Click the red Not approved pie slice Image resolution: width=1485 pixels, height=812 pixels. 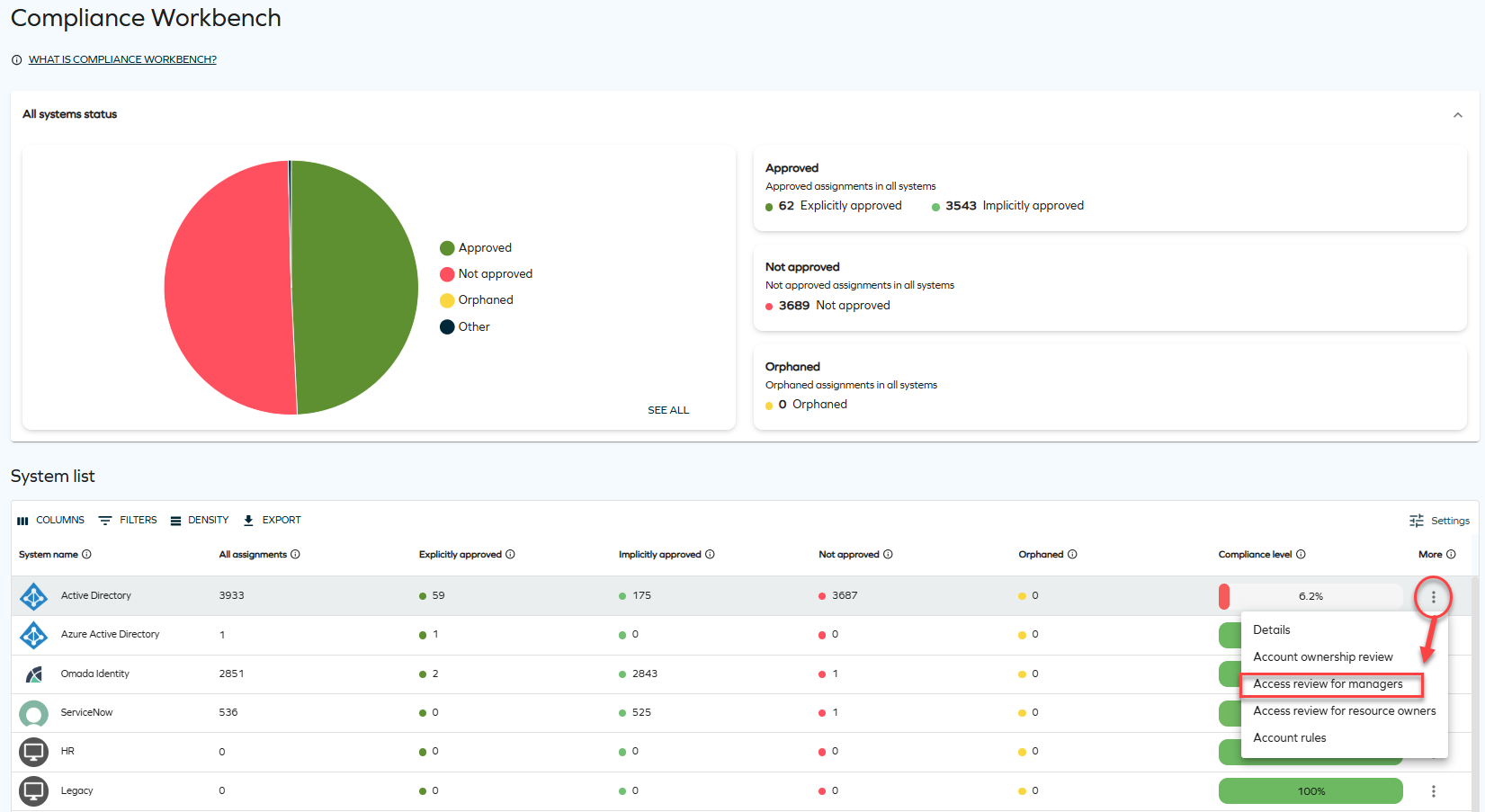tap(229, 288)
